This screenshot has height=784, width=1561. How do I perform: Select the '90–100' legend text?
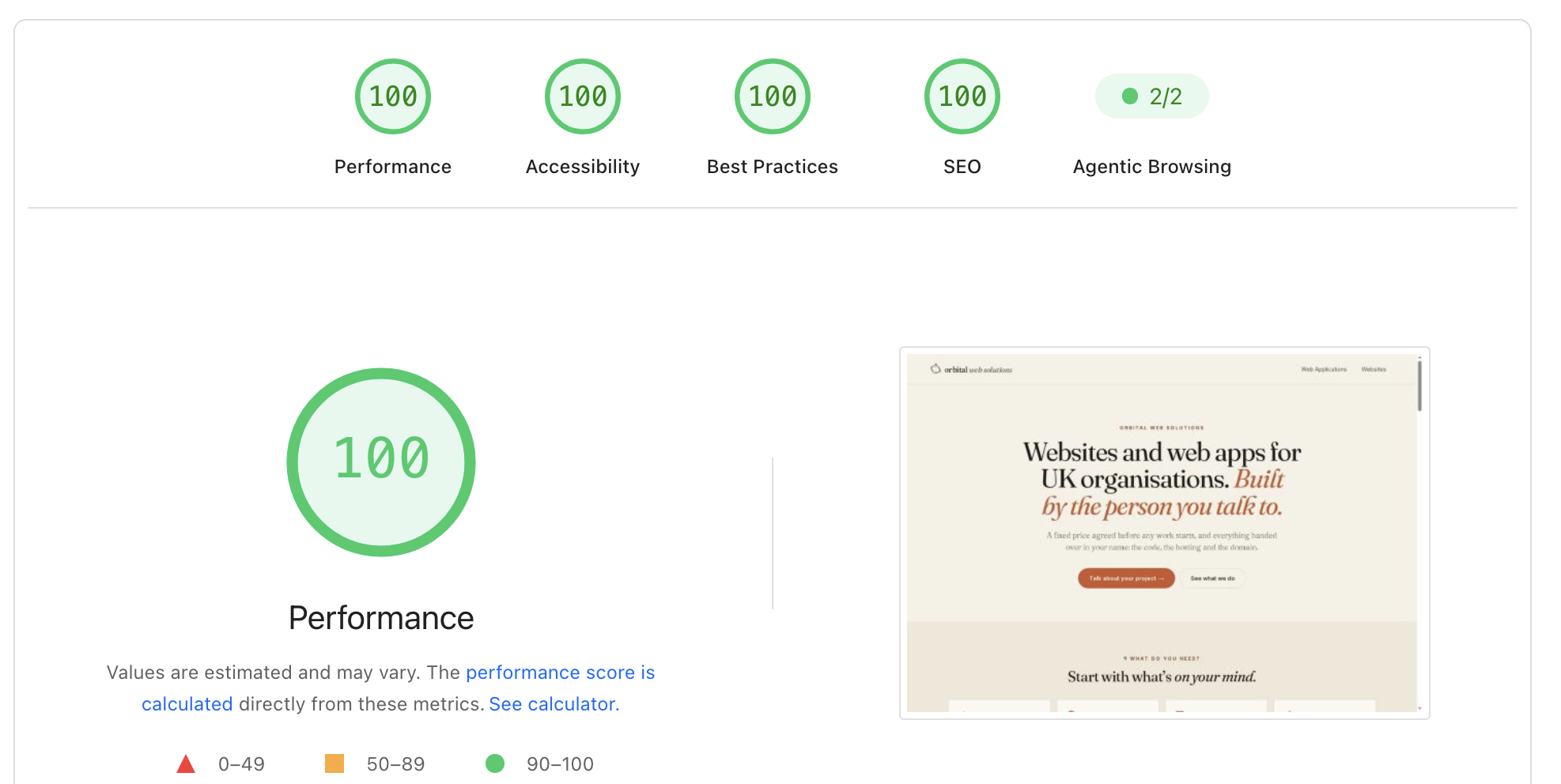560,764
